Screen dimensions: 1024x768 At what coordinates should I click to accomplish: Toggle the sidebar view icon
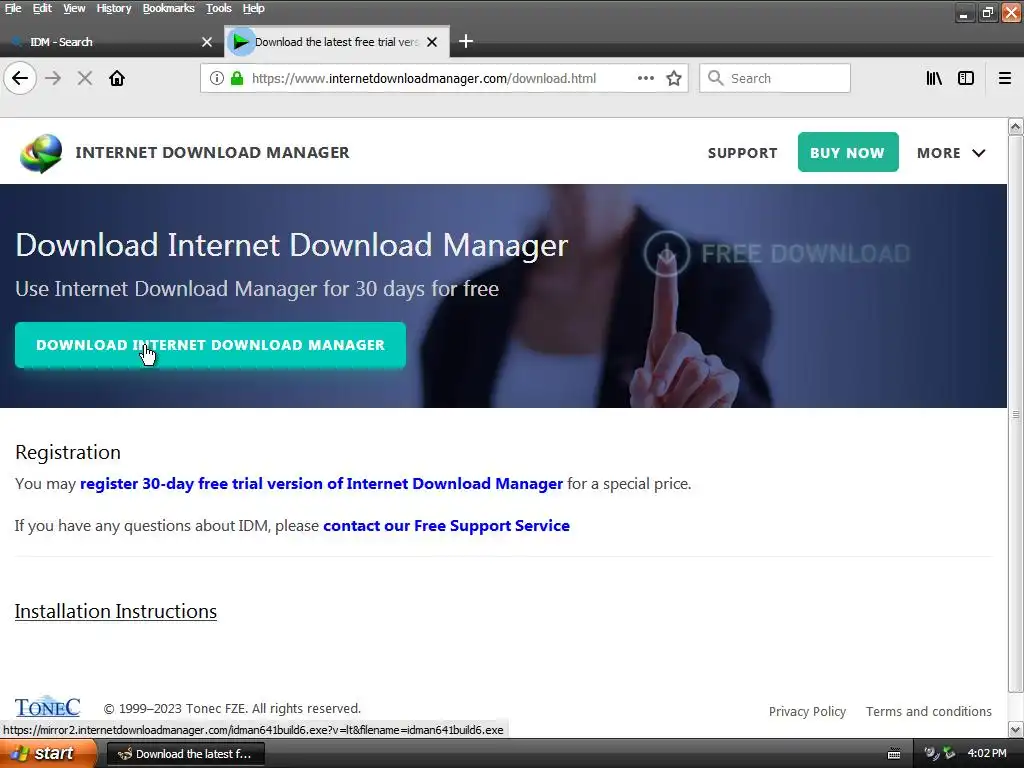pyautogui.click(x=966, y=78)
